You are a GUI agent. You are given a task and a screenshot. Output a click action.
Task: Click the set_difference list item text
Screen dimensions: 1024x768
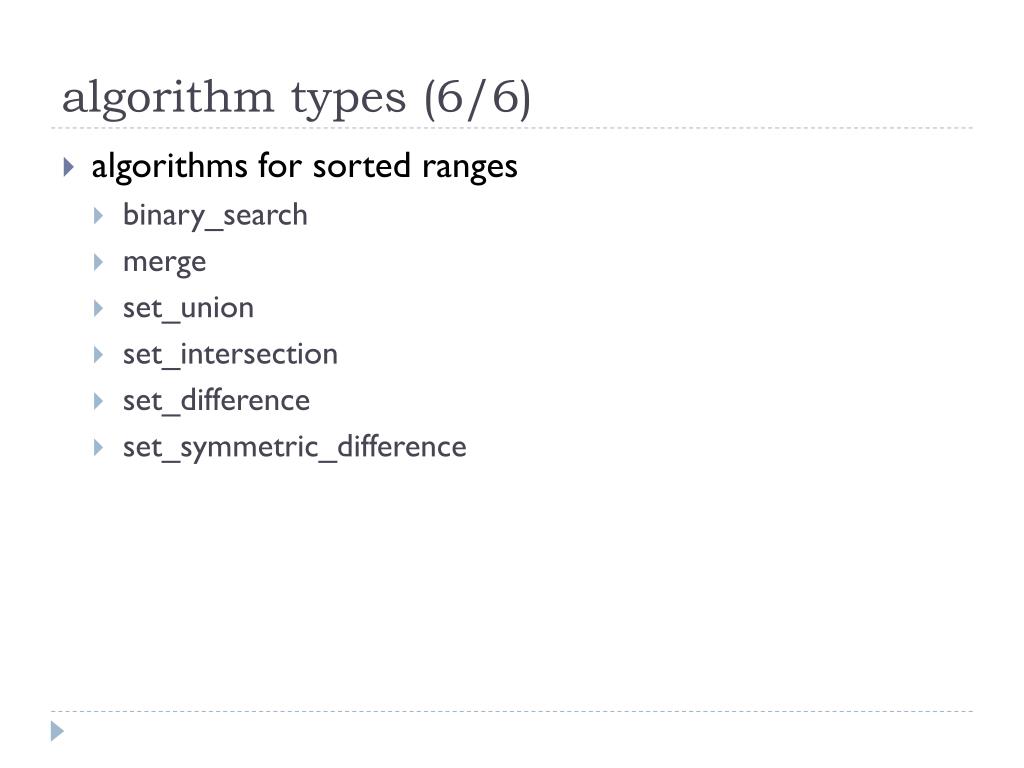point(216,400)
